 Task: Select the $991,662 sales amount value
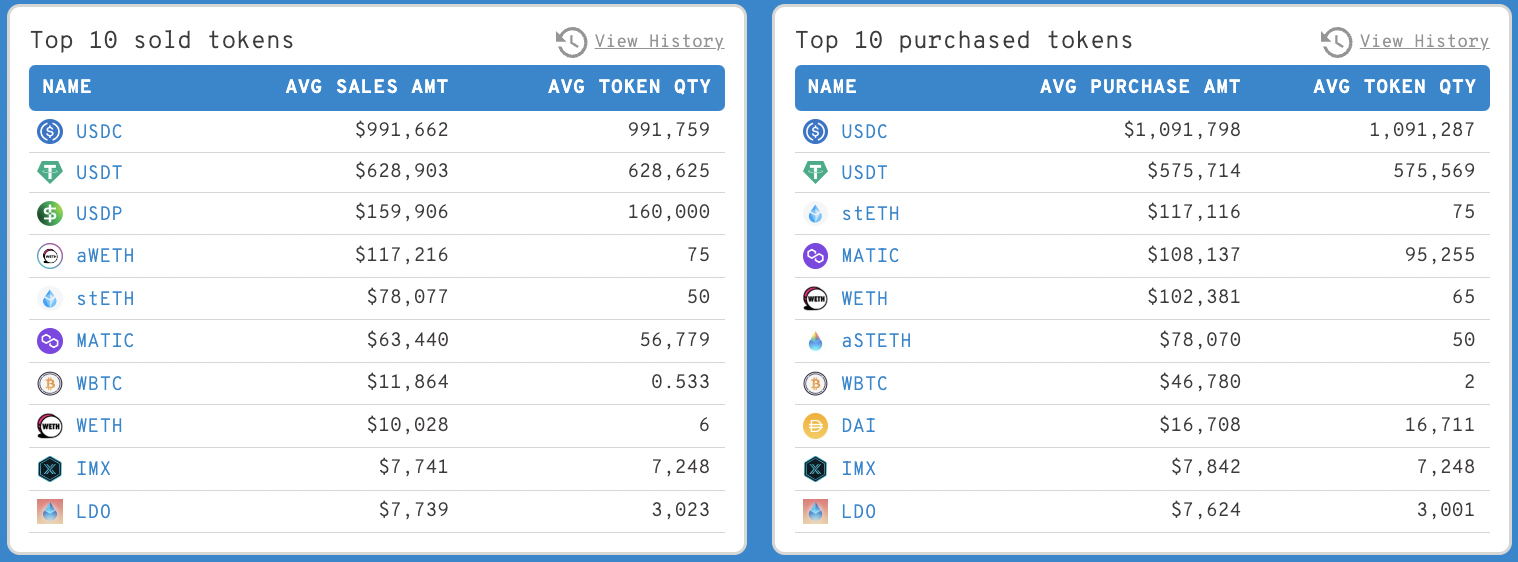point(402,130)
